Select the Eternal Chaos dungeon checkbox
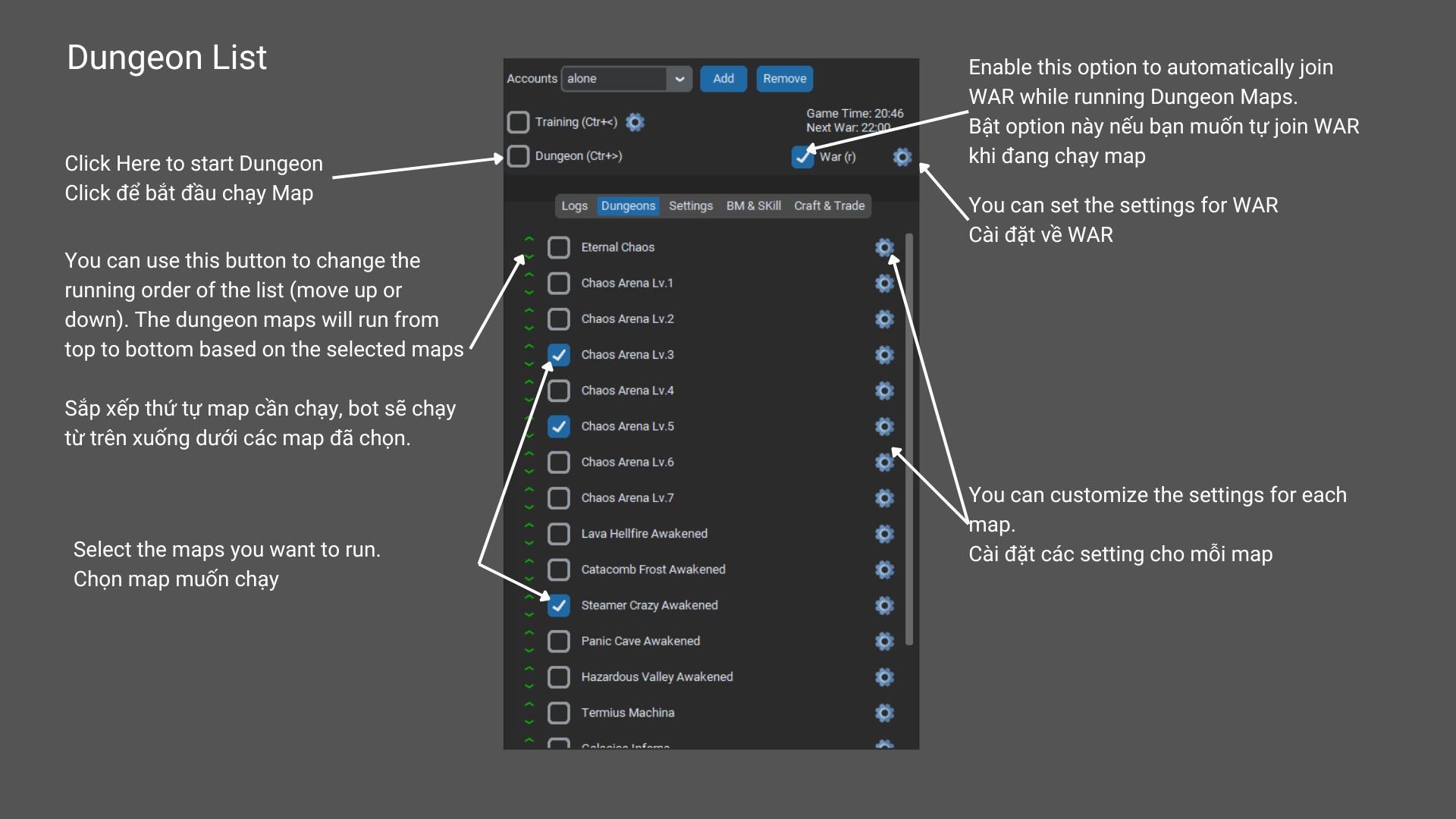This screenshot has height=819, width=1456. 559,247
